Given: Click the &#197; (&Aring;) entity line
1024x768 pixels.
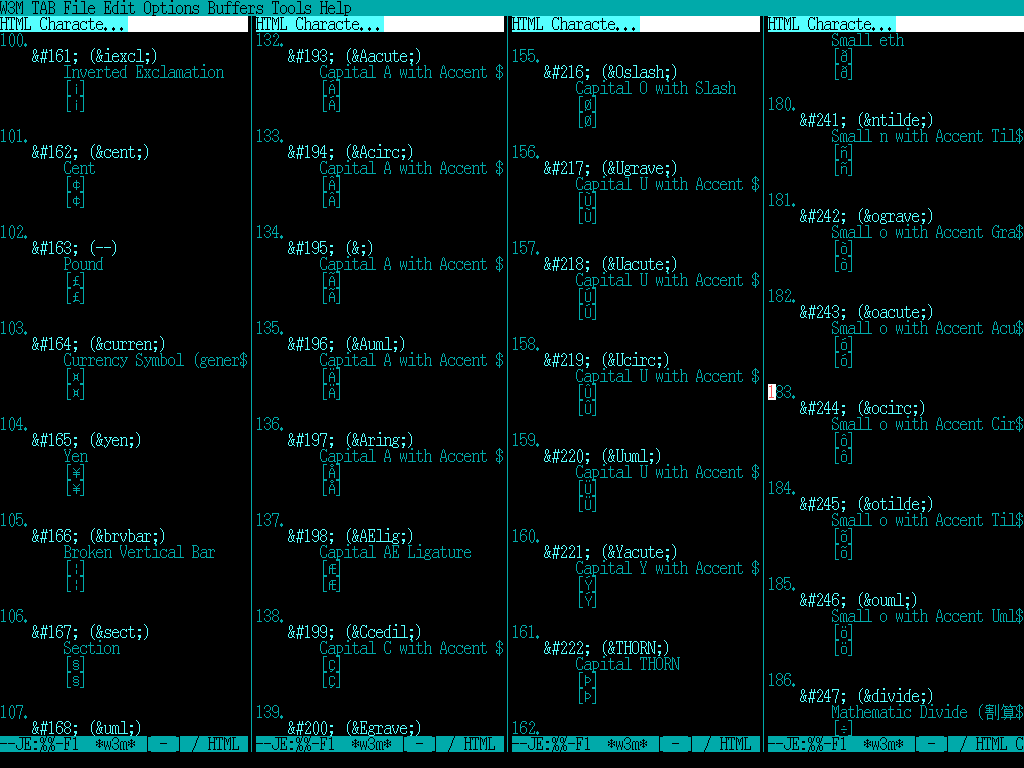Looking at the screenshot, I should coord(351,440).
